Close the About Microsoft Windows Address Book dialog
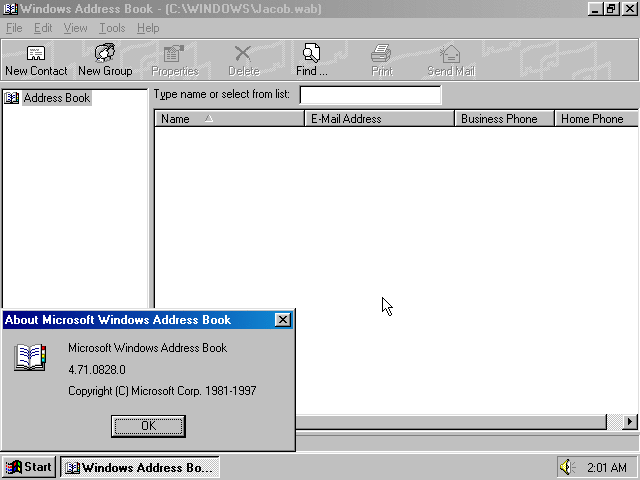The image size is (640, 480). [x=282, y=320]
